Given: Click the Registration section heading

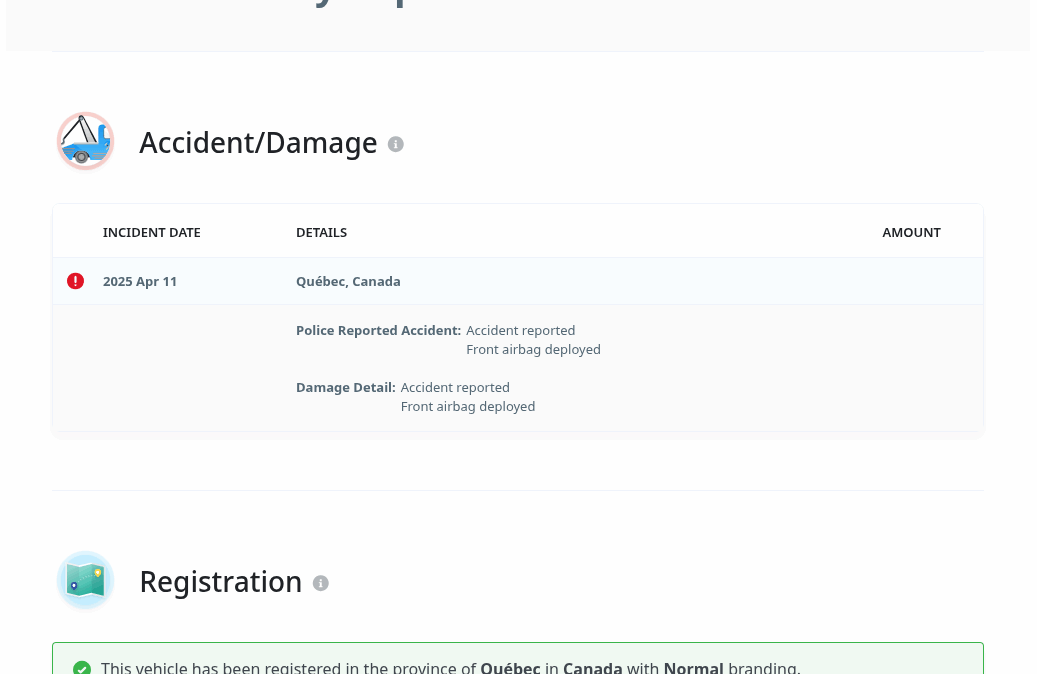Looking at the screenshot, I should pyautogui.click(x=221, y=582).
